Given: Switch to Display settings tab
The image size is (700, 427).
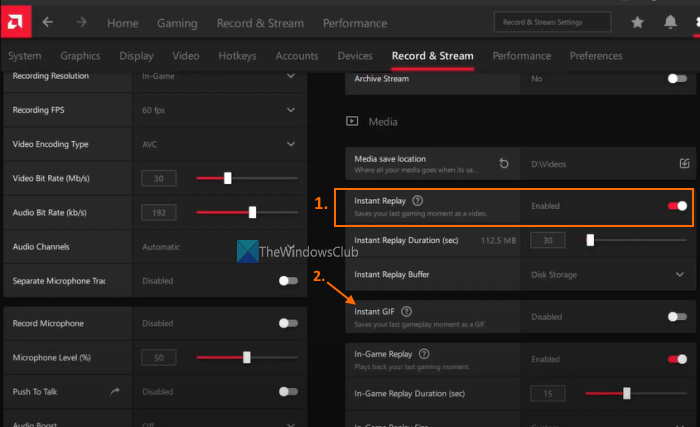Looking at the screenshot, I should click(x=136, y=56).
